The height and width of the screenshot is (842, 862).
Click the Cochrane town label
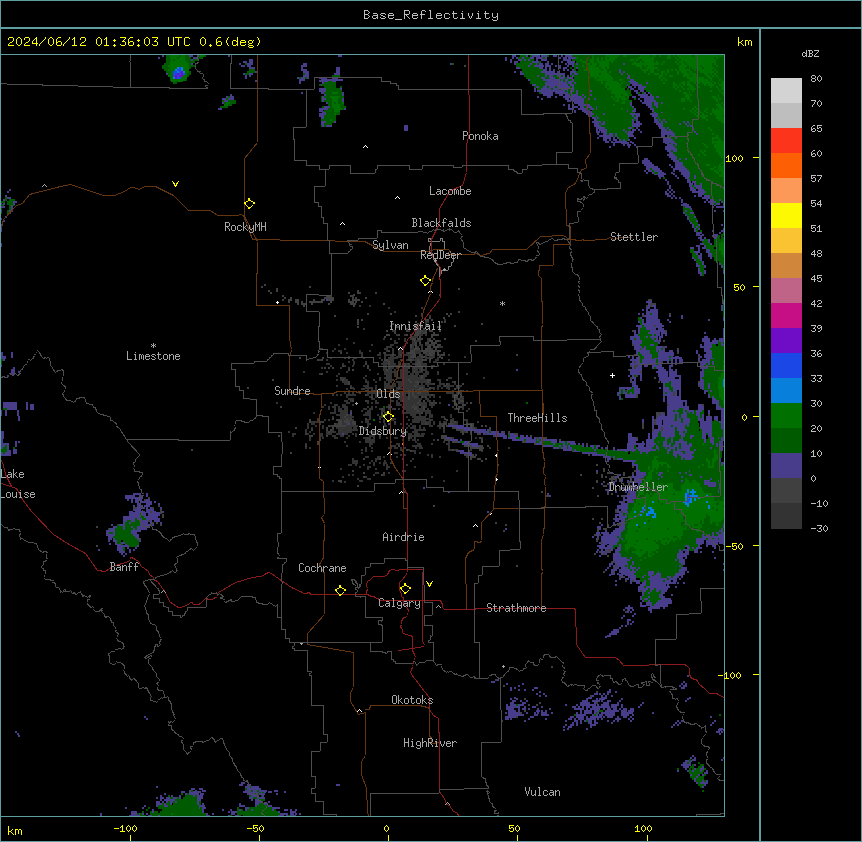pos(322,568)
